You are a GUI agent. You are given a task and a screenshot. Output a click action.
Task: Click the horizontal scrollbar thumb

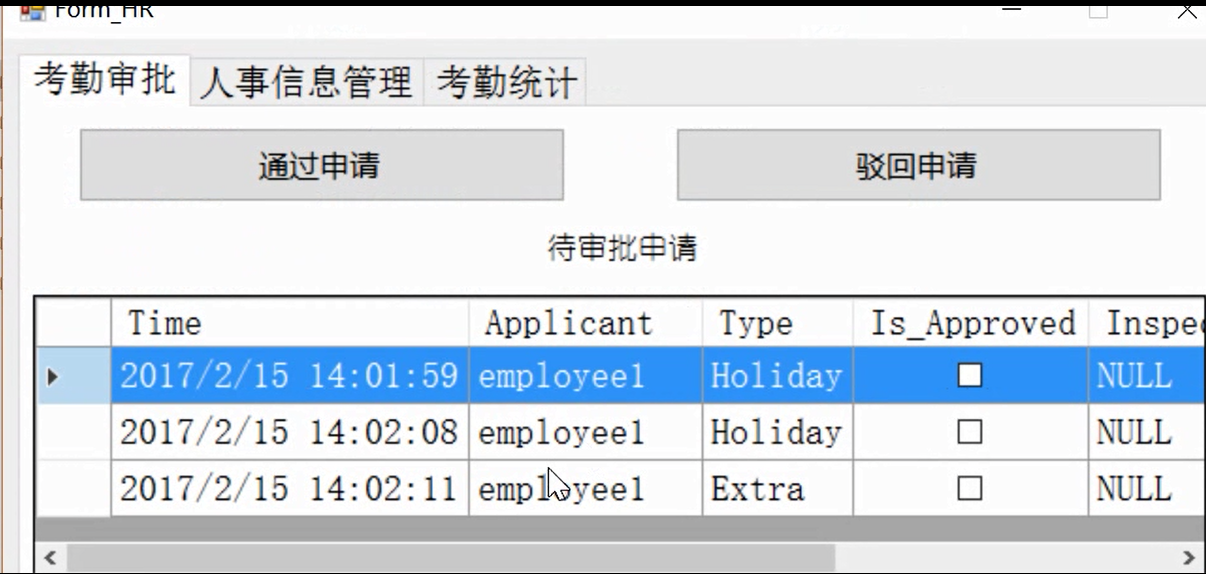pos(450,557)
